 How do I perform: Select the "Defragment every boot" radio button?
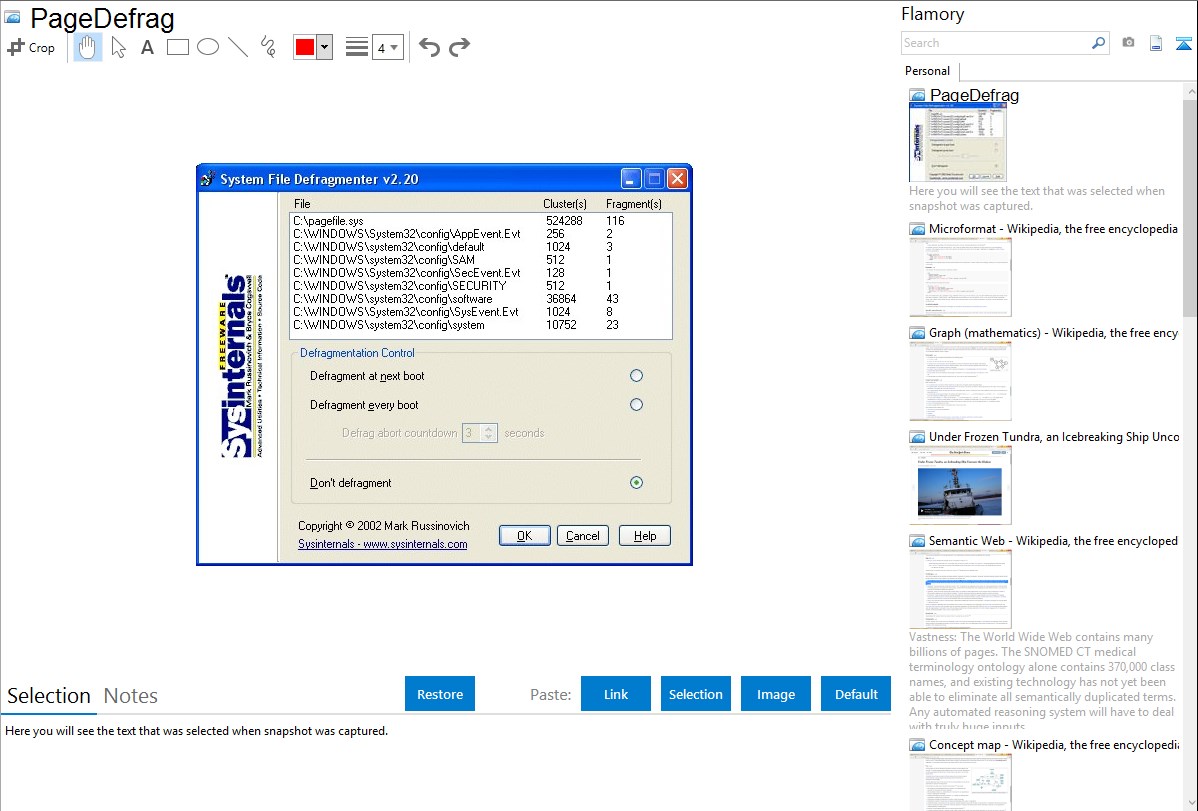click(x=636, y=404)
